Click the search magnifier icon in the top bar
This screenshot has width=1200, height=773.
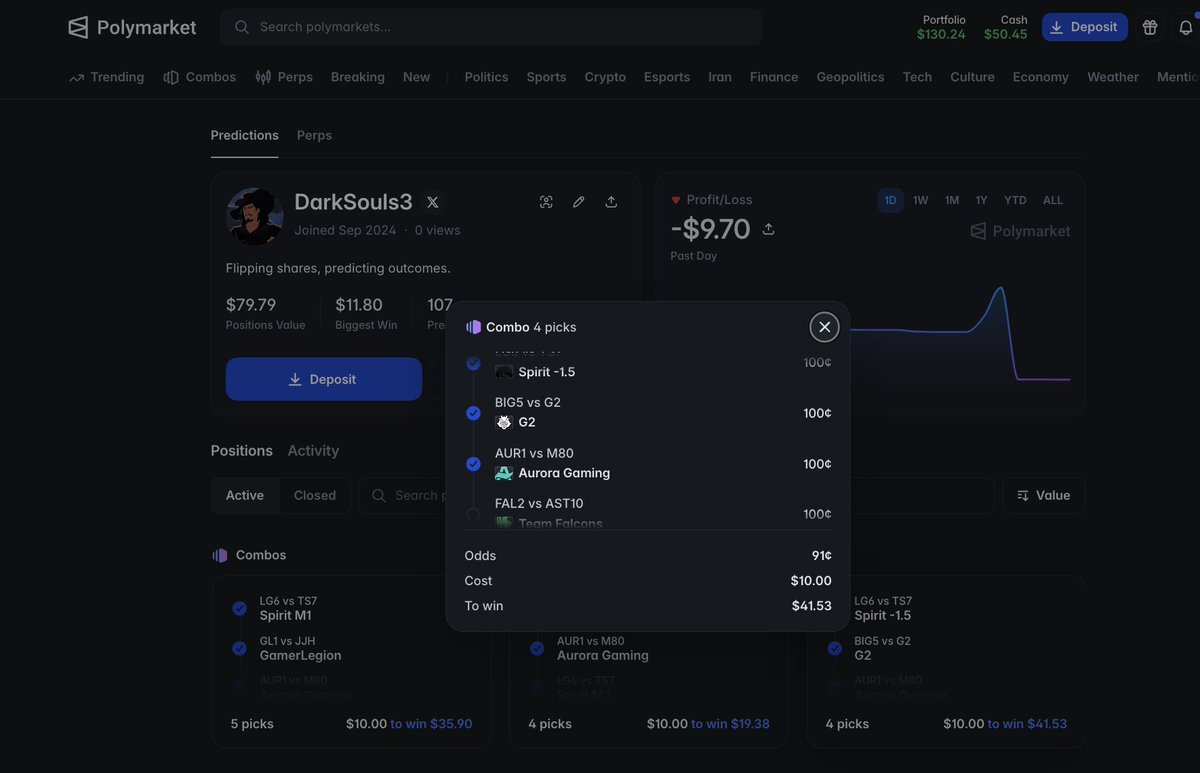(x=242, y=27)
